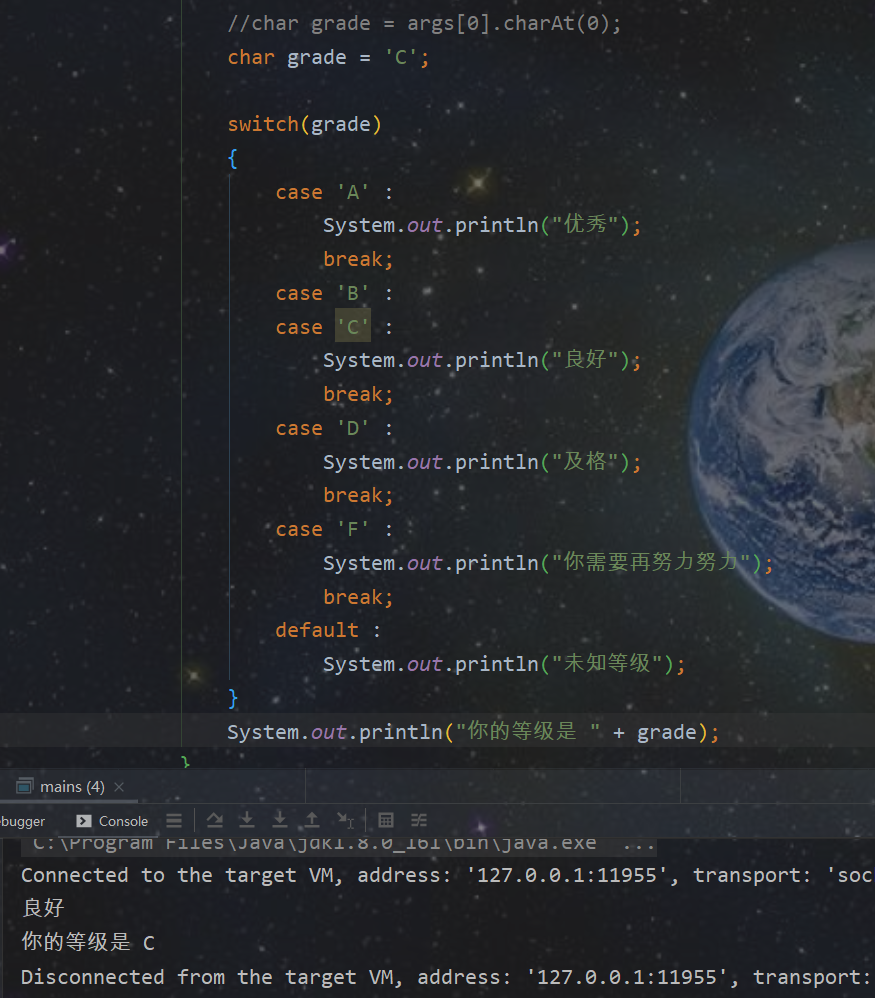
Task: Click the Step Out debug icon
Action: tap(312, 821)
